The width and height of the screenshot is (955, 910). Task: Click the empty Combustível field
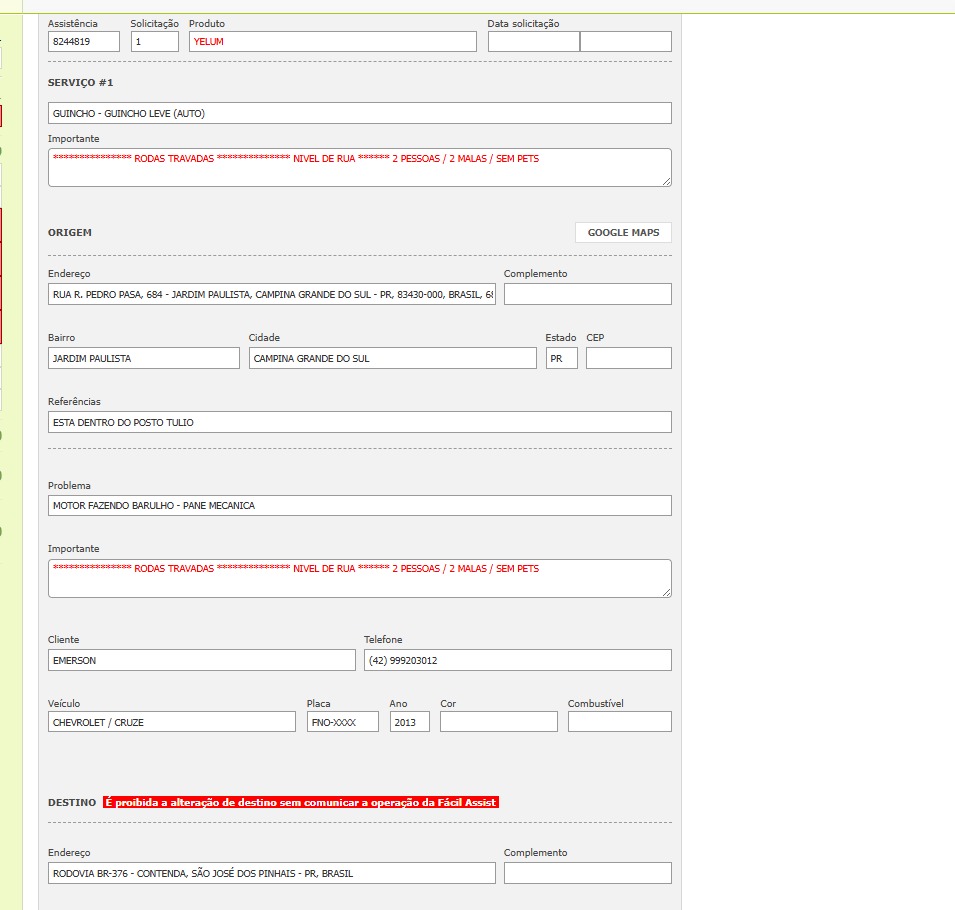(x=620, y=722)
